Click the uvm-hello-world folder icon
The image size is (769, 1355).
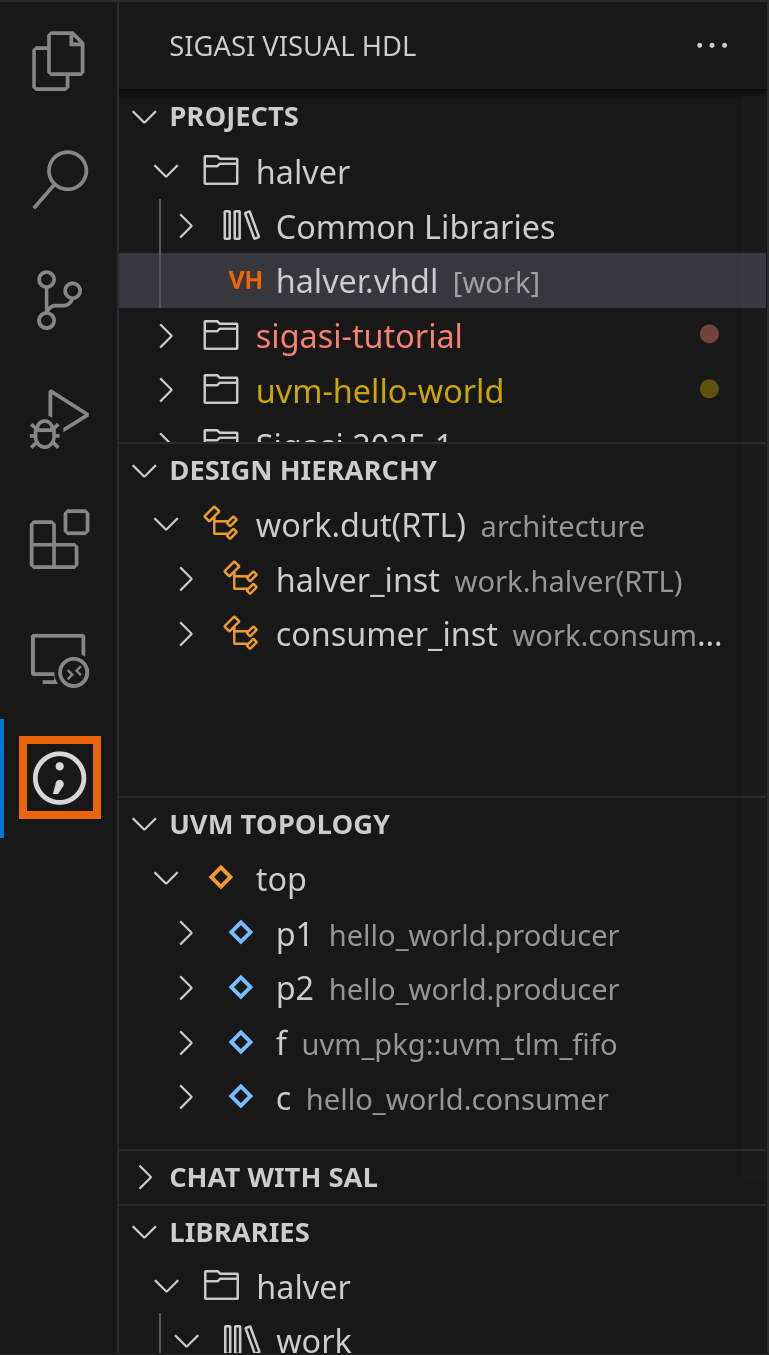click(x=221, y=390)
